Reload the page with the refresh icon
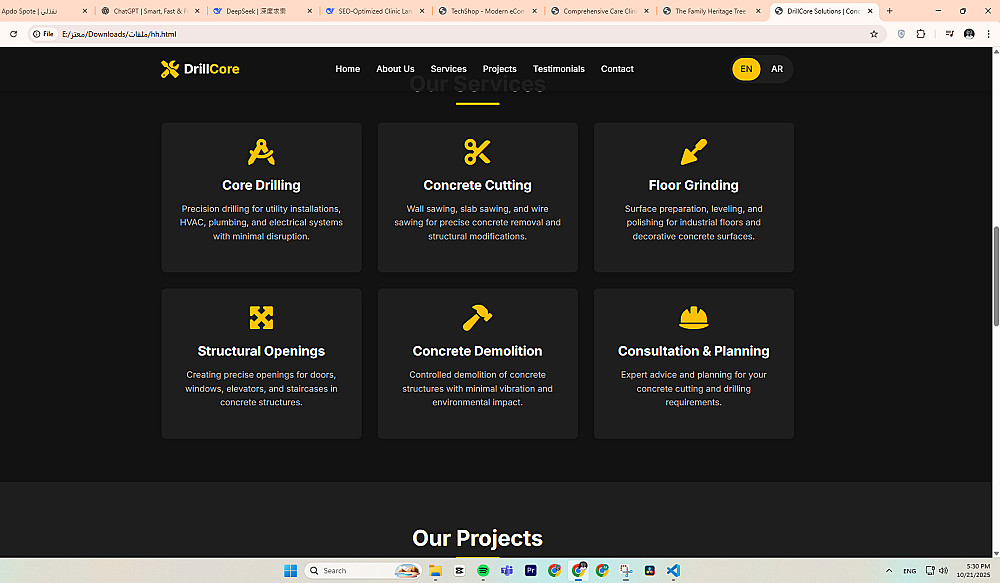 (13, 34)
